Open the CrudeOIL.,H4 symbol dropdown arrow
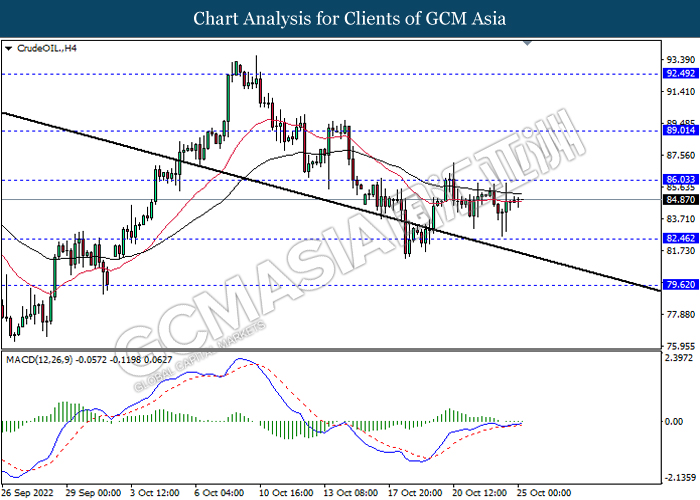Viewport: 700px width, 500px height. coord(9,48)
